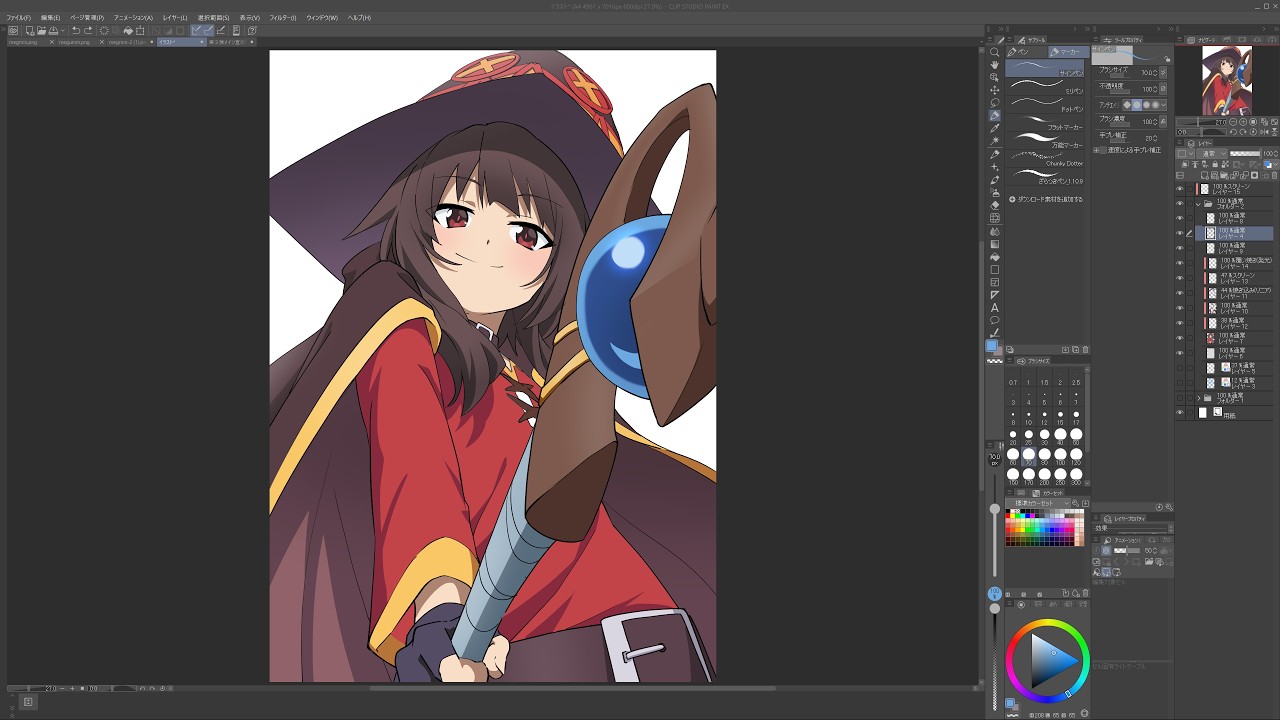Image resolution: width=1280 pixels, height=720 pixels.
Task: Open the フィルター(I) menu
Action: (x=283, y=18)
